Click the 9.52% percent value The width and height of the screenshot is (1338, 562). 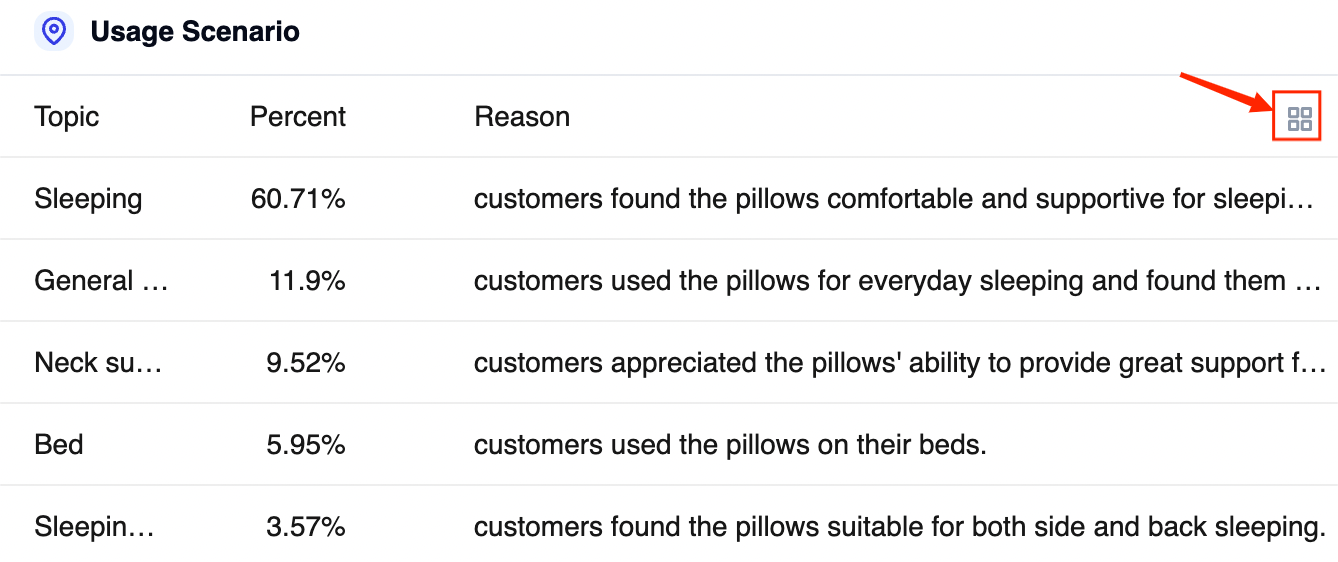click(306, 363)
